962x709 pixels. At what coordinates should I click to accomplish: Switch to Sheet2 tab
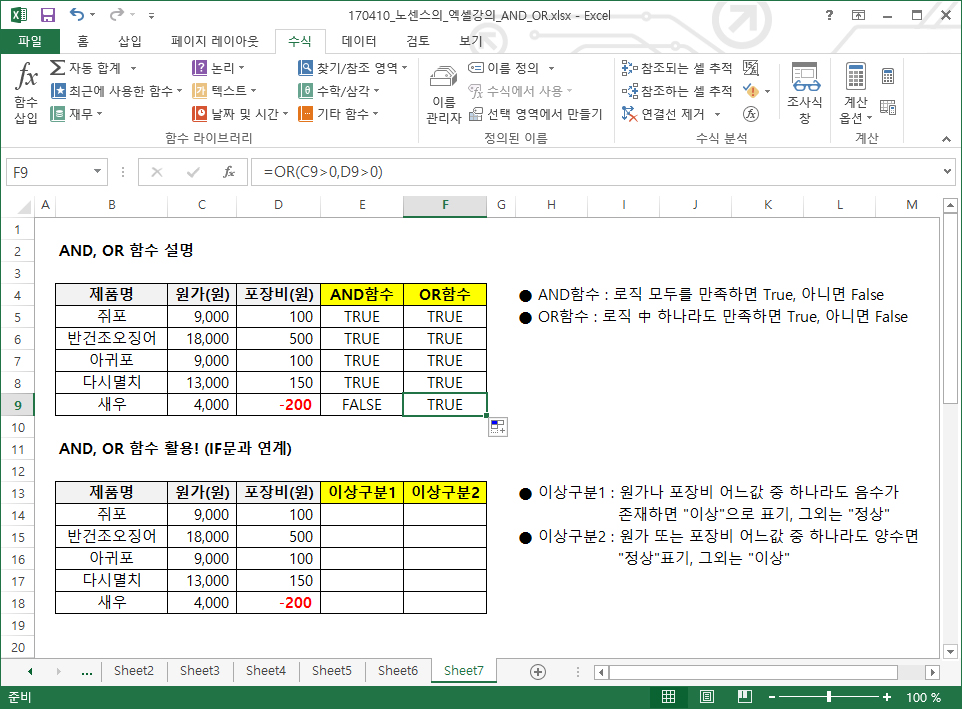coord(134,671)
